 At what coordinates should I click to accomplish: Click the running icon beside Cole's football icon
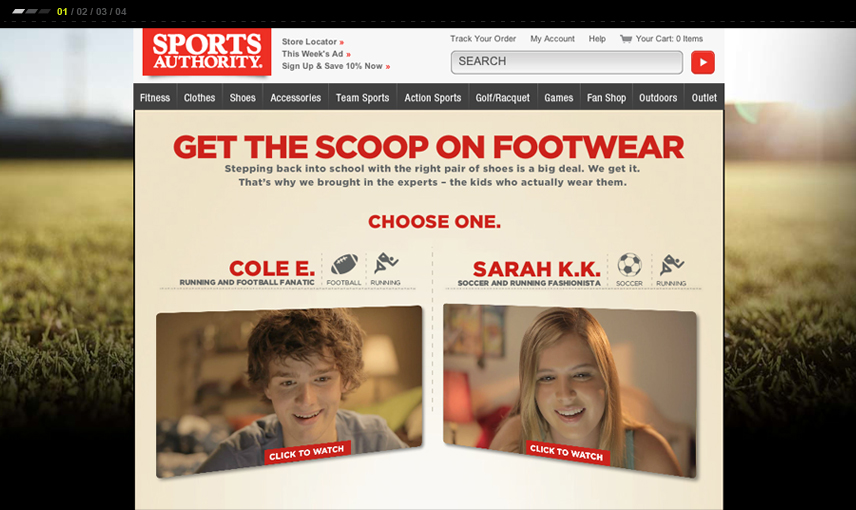pyautogui.click(x=385, y=264)
